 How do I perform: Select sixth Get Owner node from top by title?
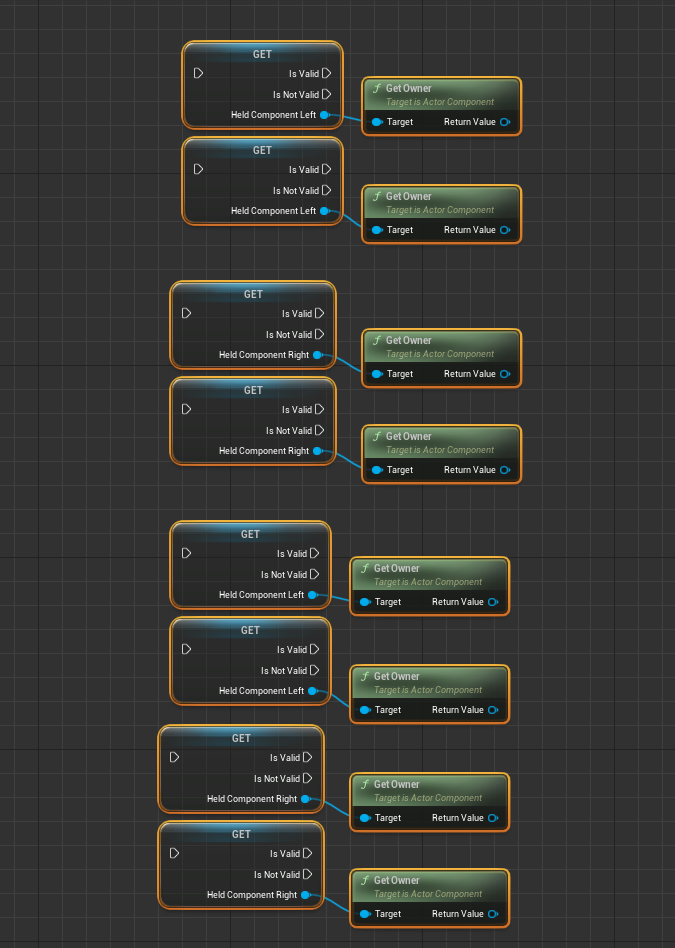[397, 677]
